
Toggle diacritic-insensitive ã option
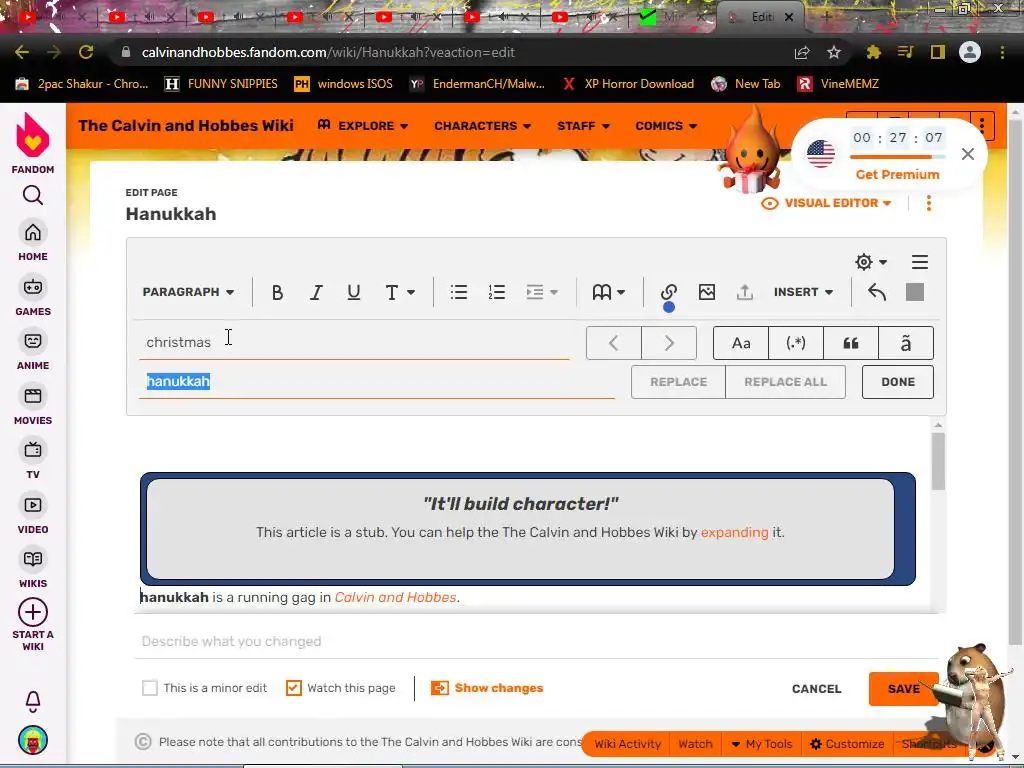tap(906, 343)
